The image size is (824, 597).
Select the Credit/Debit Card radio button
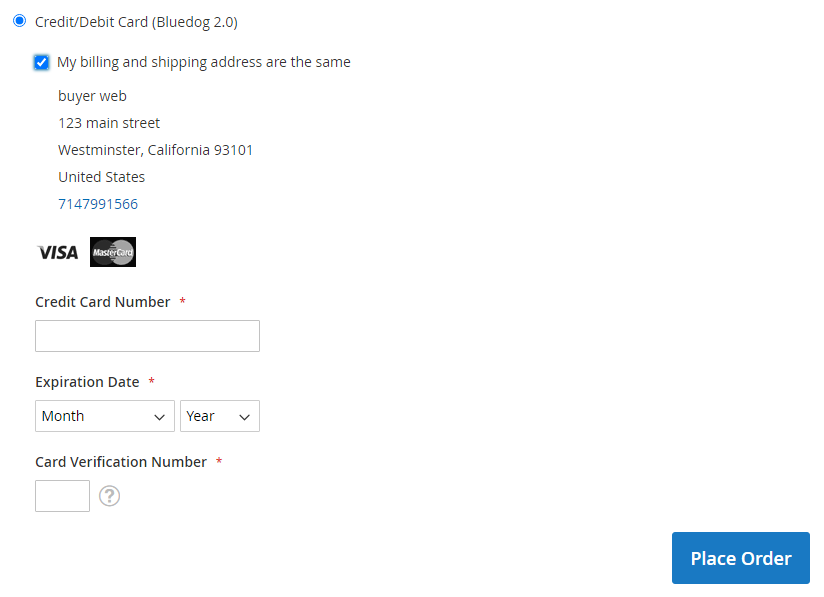pyautogui.click(x=19, y=21)
